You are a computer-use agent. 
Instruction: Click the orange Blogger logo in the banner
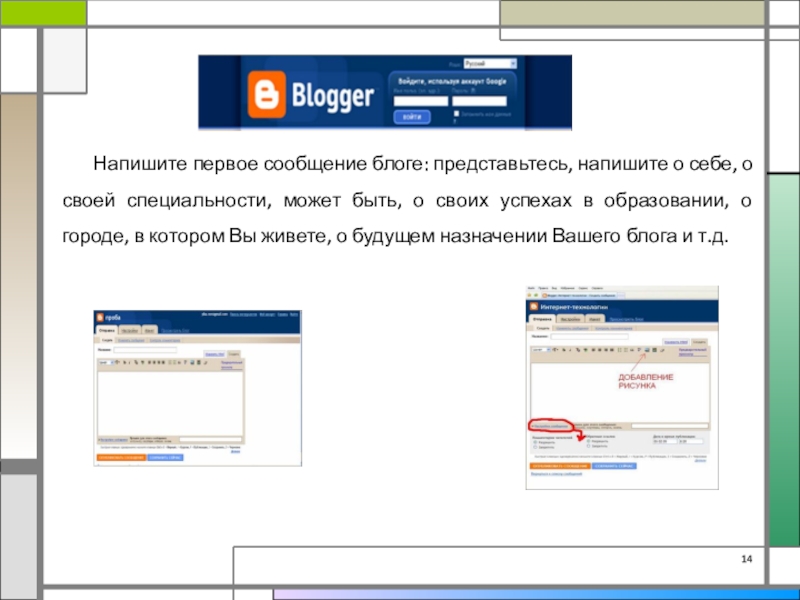pos(266,95)
